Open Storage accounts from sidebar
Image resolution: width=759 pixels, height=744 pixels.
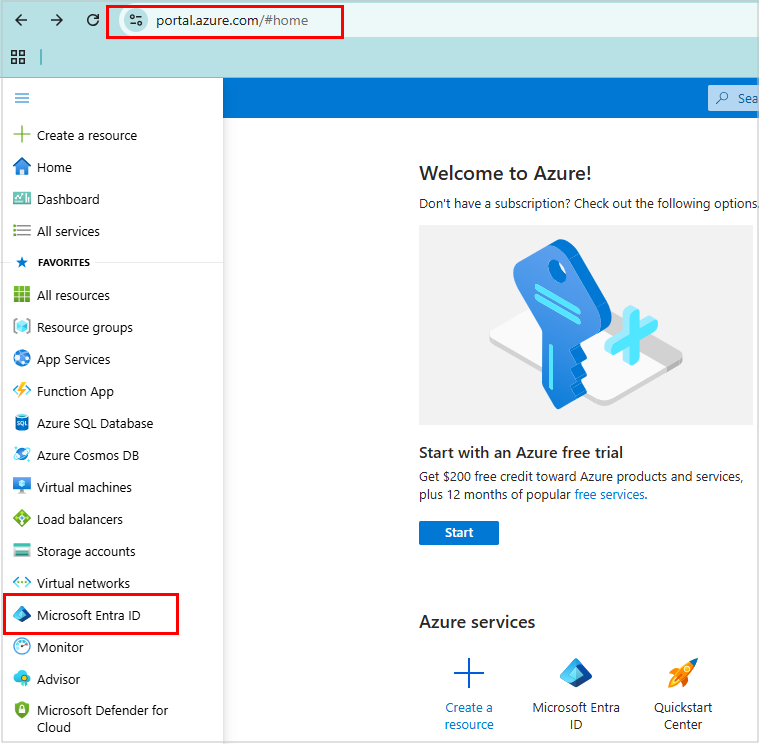(86, 551)
